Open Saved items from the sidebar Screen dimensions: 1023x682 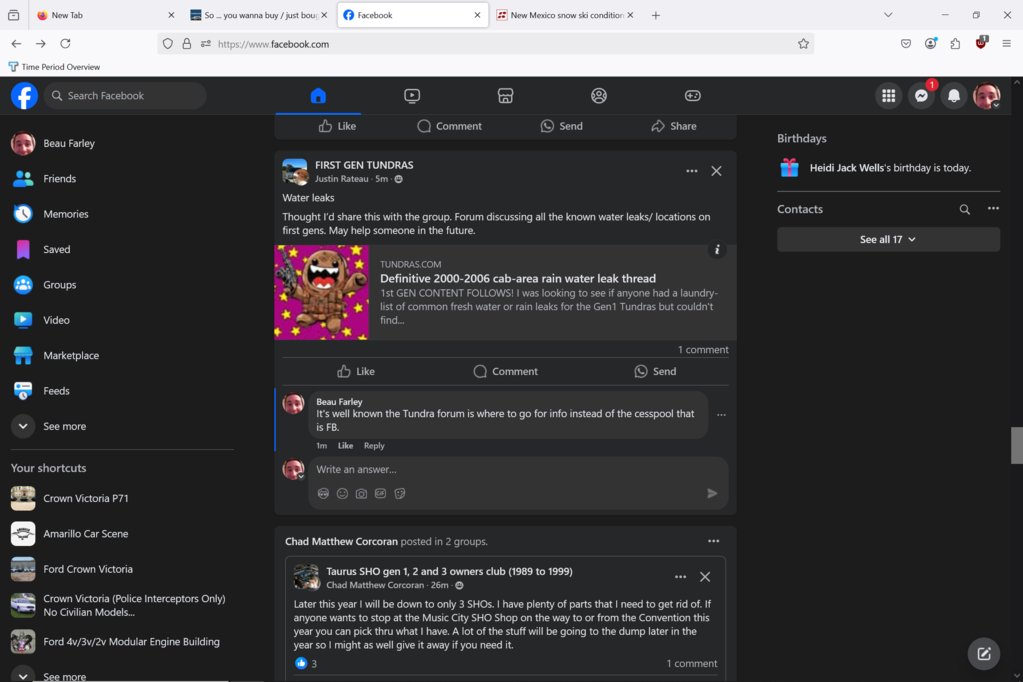122,249
